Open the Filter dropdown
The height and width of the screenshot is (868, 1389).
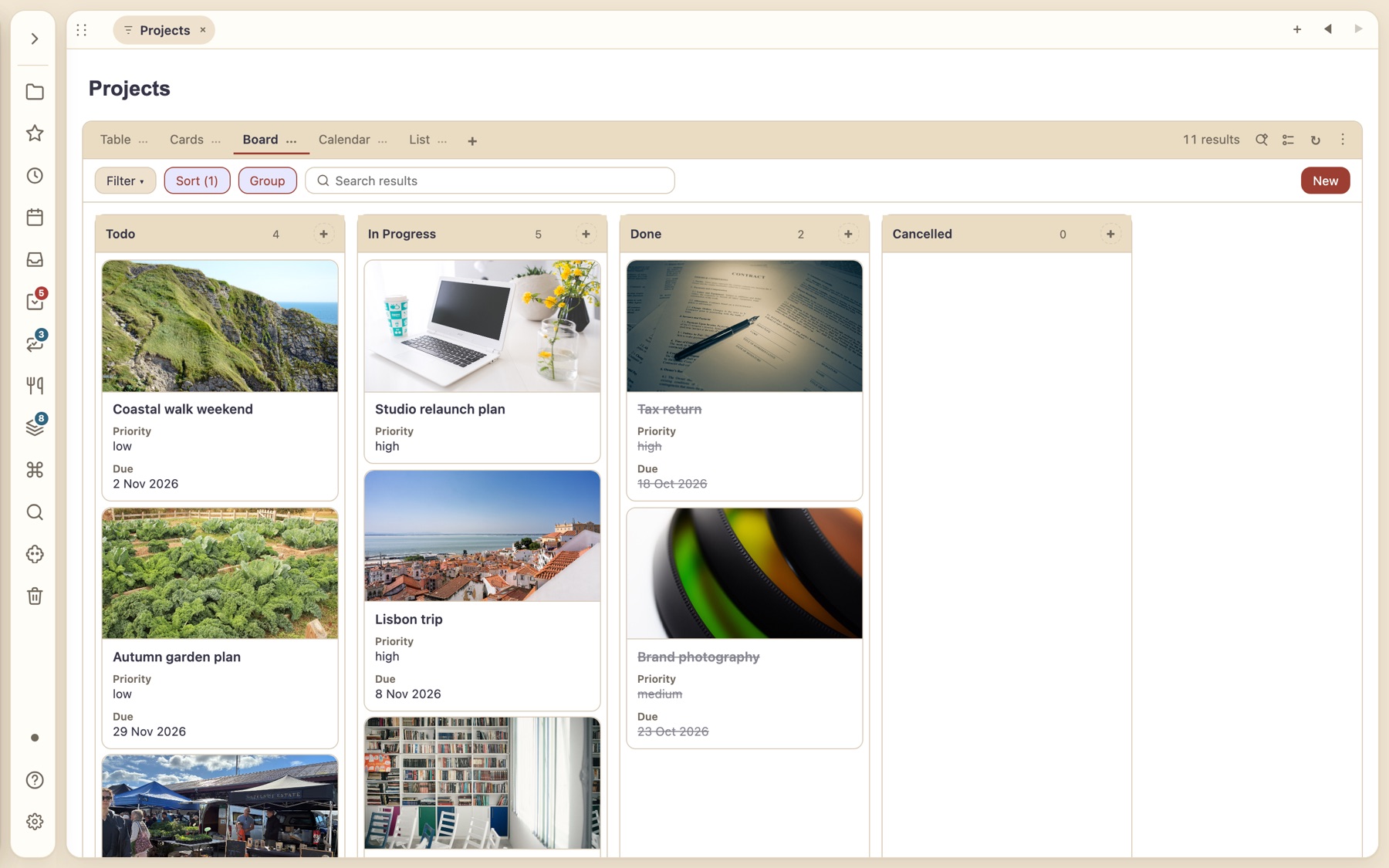click(x=125, y=181)
